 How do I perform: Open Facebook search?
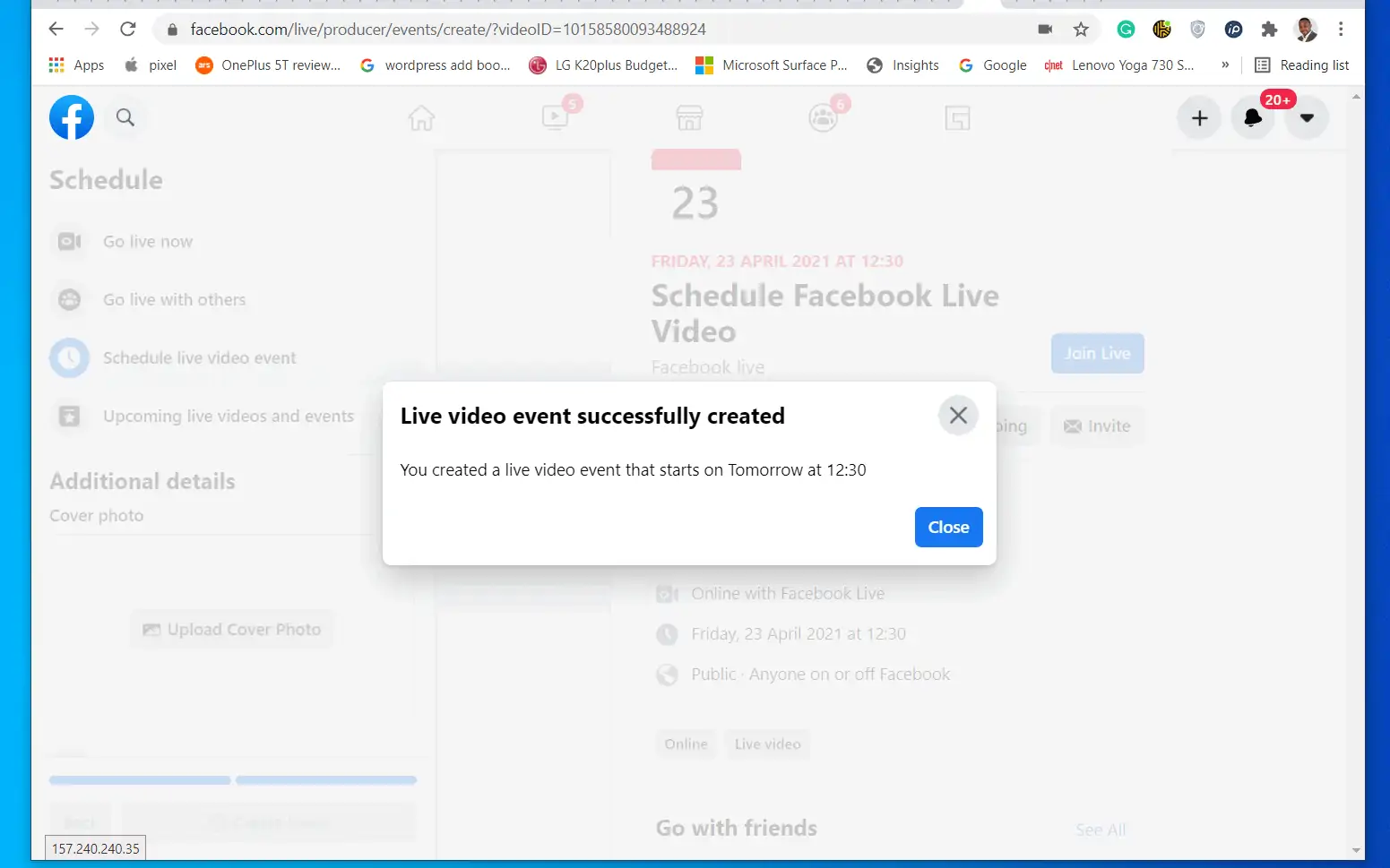pyautogui.click(x=125, y=117)
